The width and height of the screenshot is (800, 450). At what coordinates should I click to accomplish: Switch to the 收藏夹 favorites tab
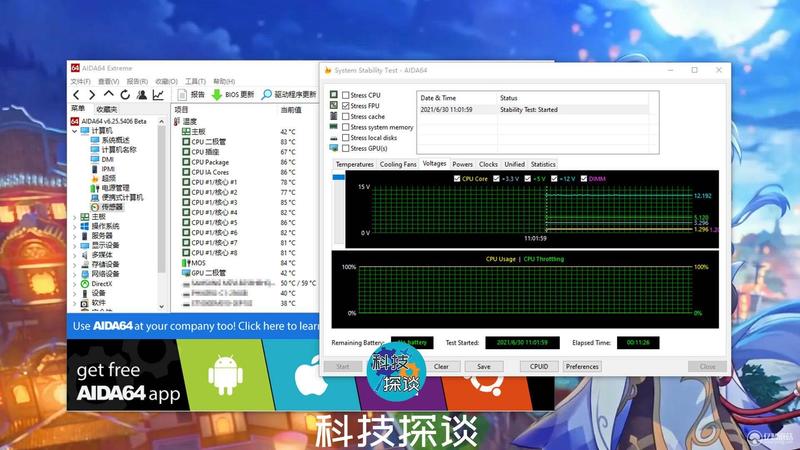(106, 109)
